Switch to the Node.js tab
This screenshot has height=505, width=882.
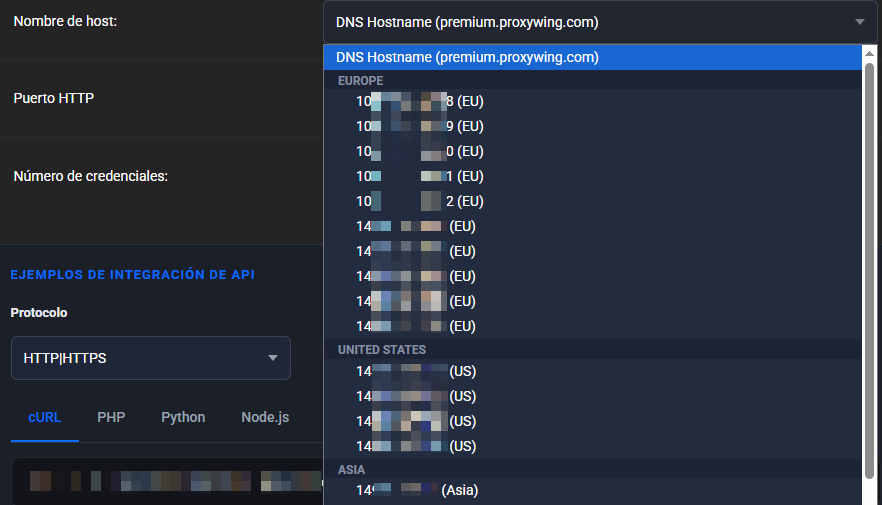[x=265, y=417]
